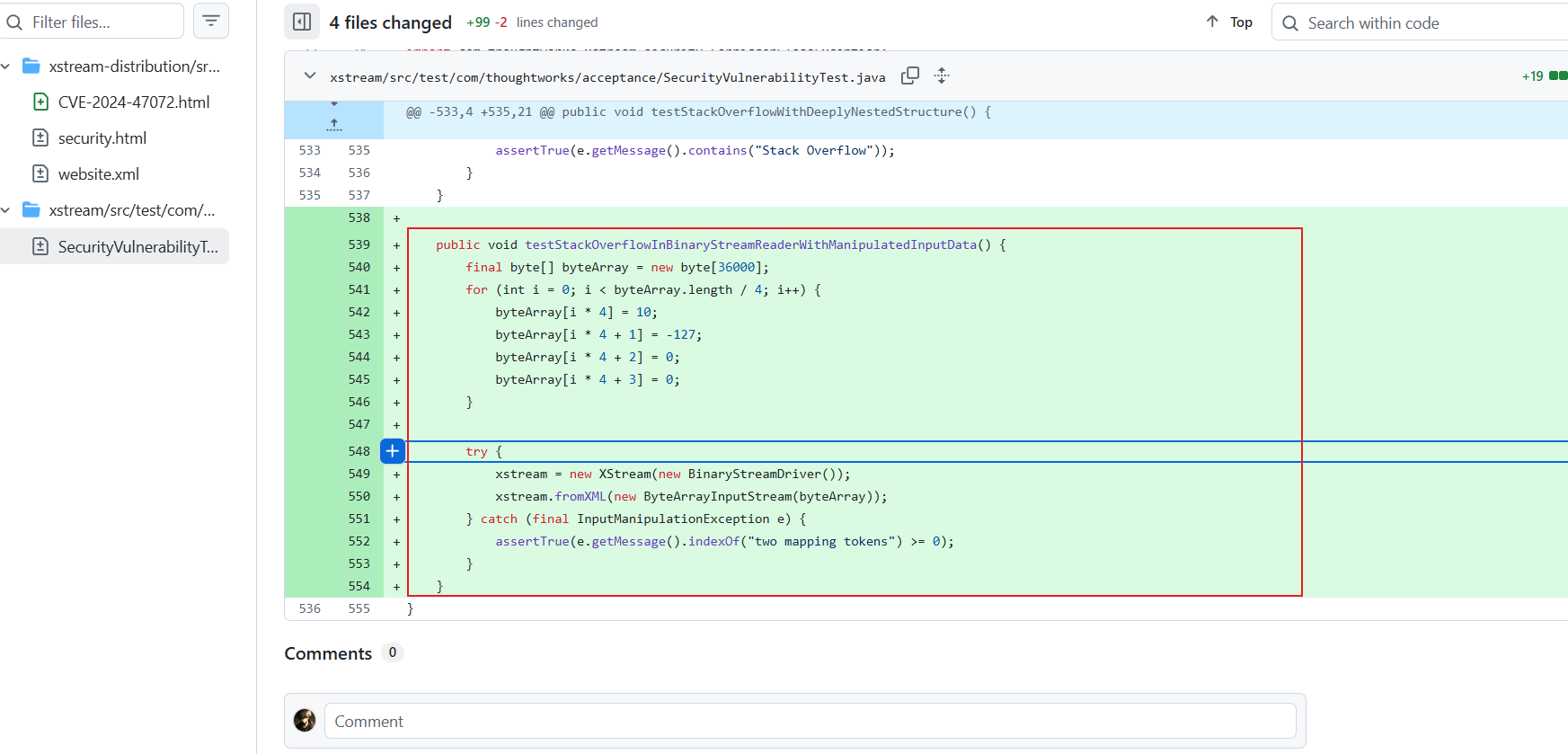Screen dimensions: 1568x754
Task: Expand all lines icon beside file path
Action: 942,75
